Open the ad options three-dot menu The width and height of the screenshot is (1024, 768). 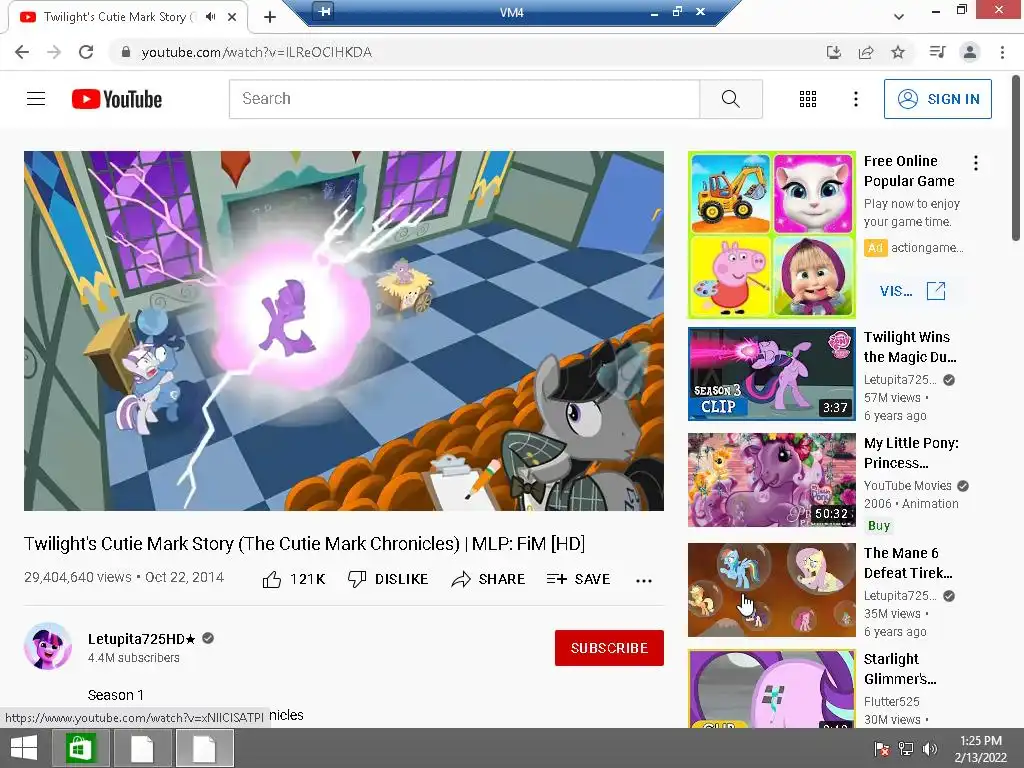click(x=976, y=163)
